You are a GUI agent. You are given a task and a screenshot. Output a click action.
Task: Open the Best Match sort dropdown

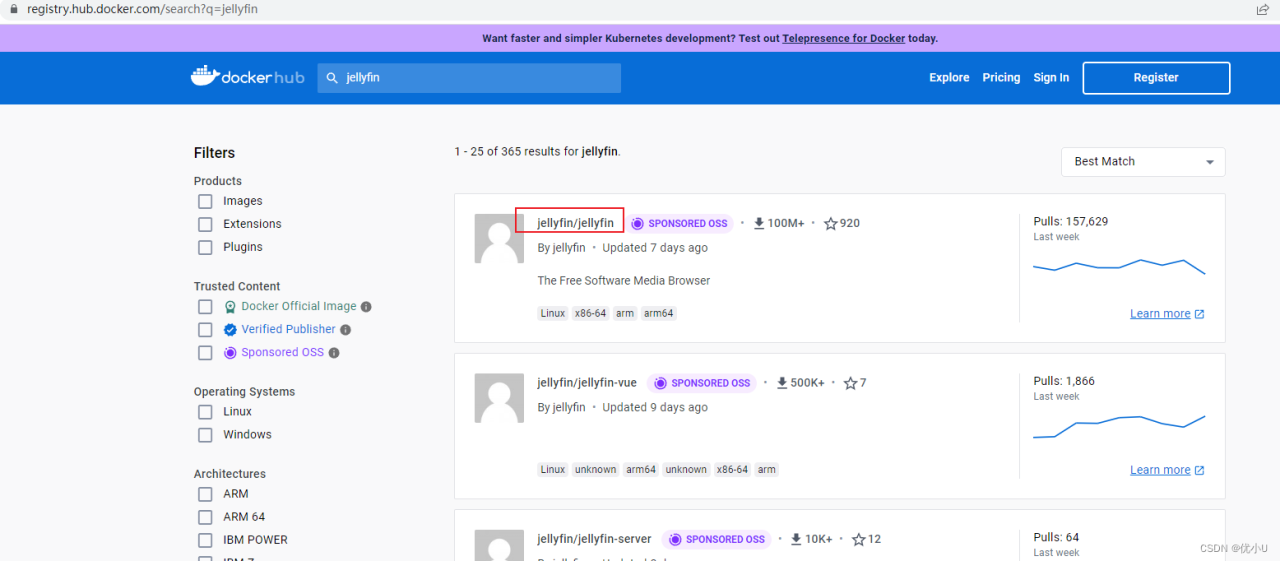click(1143, 162)
